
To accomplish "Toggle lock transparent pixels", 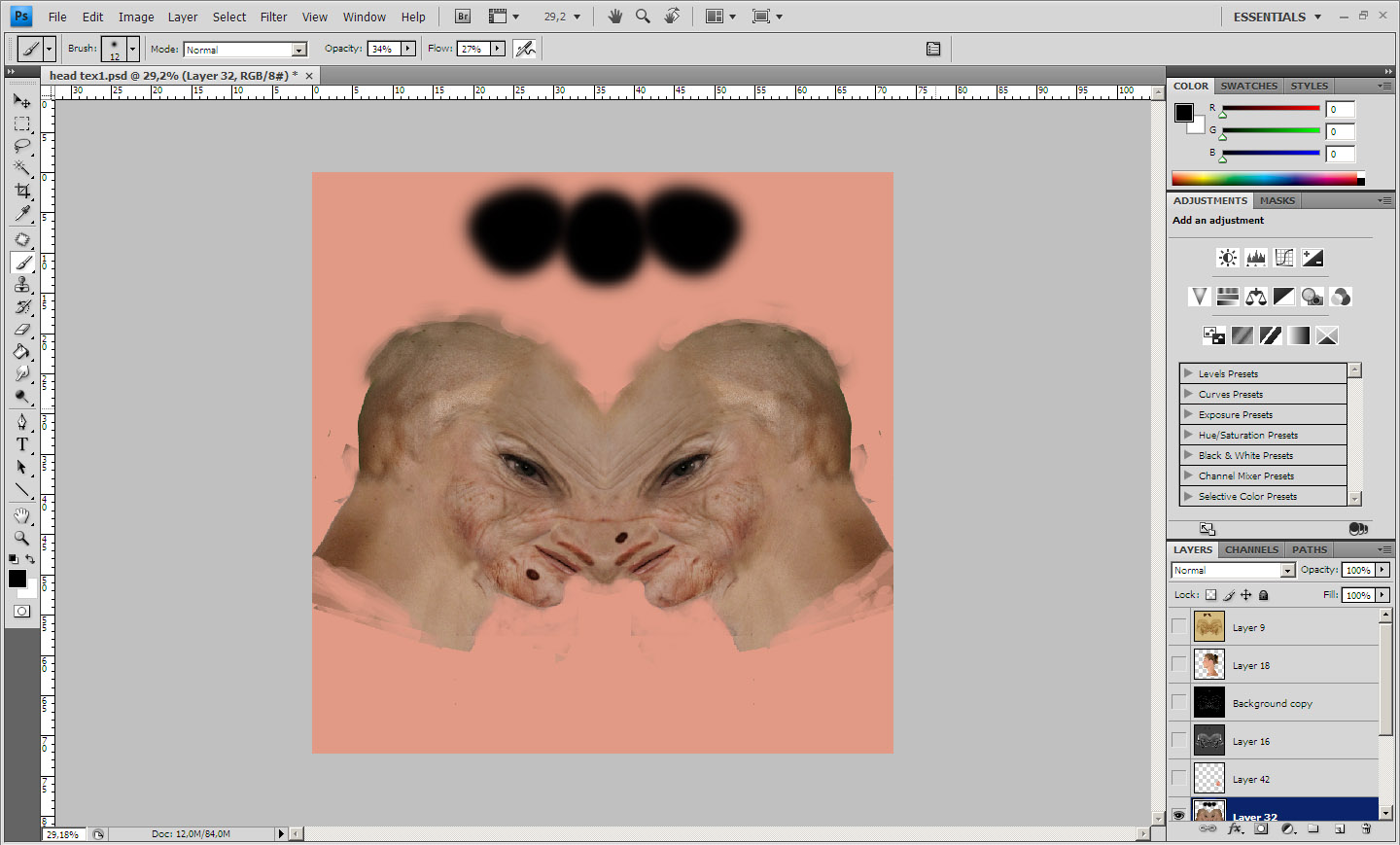I will click(1210, 595).
